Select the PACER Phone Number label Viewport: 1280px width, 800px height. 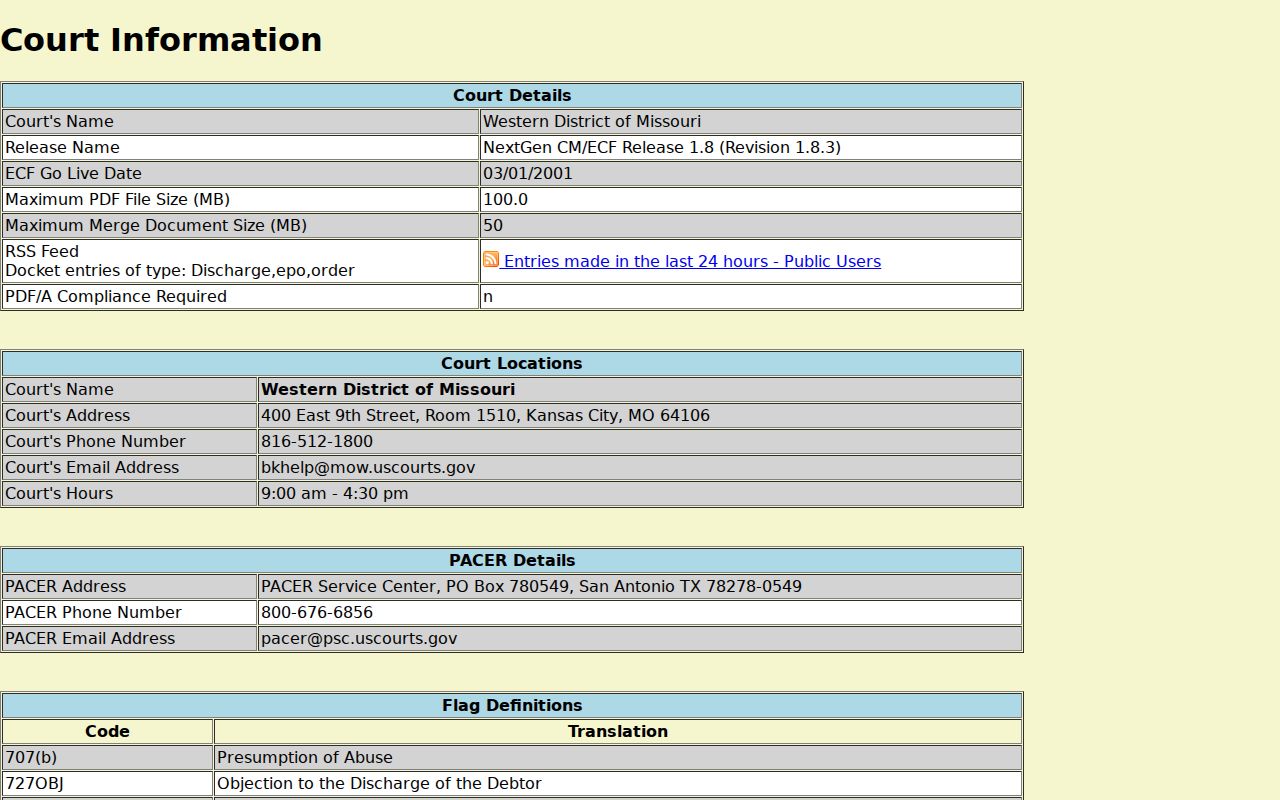pyautogui.click(x=93, y=612)
